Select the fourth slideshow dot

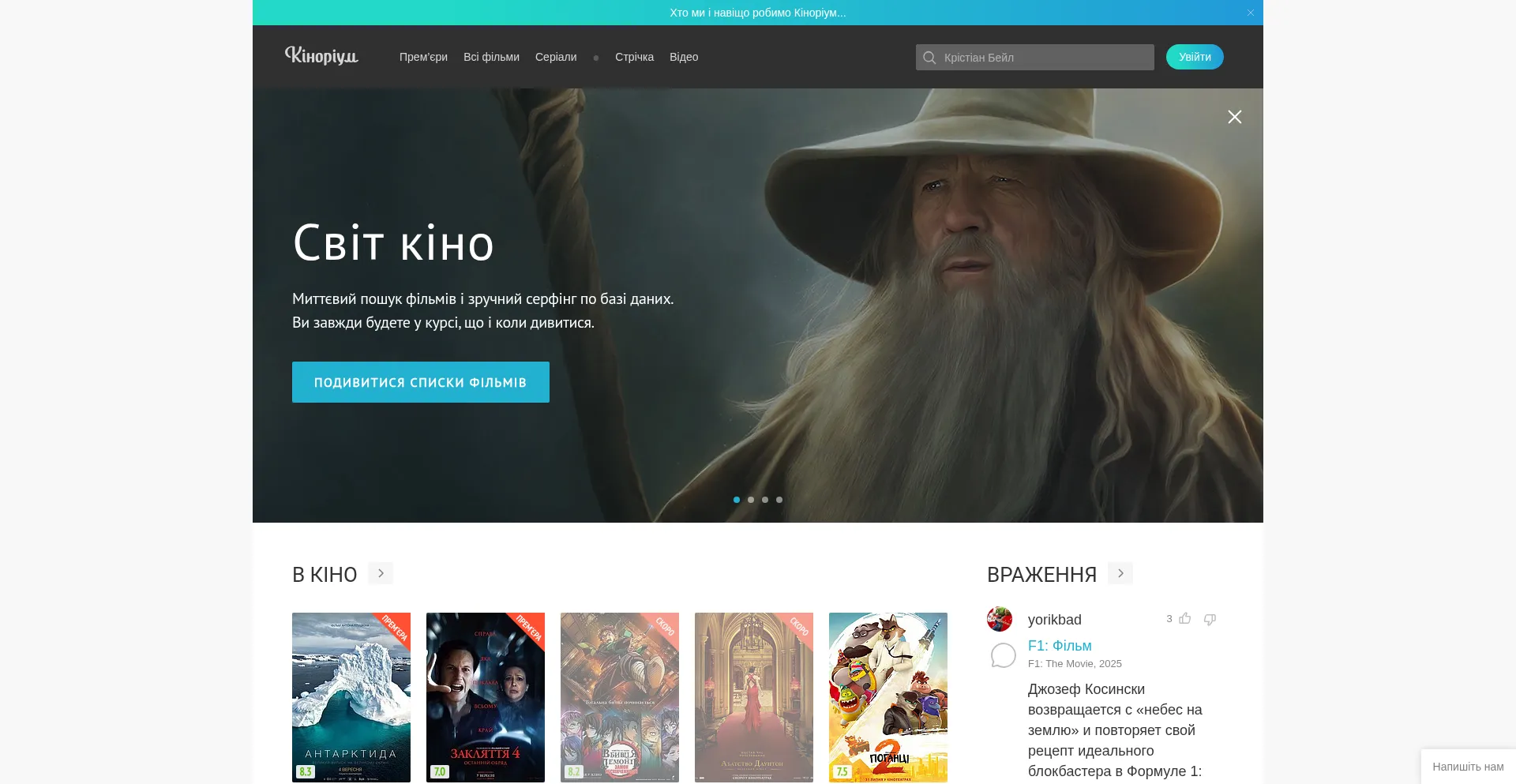coord(779,500)
